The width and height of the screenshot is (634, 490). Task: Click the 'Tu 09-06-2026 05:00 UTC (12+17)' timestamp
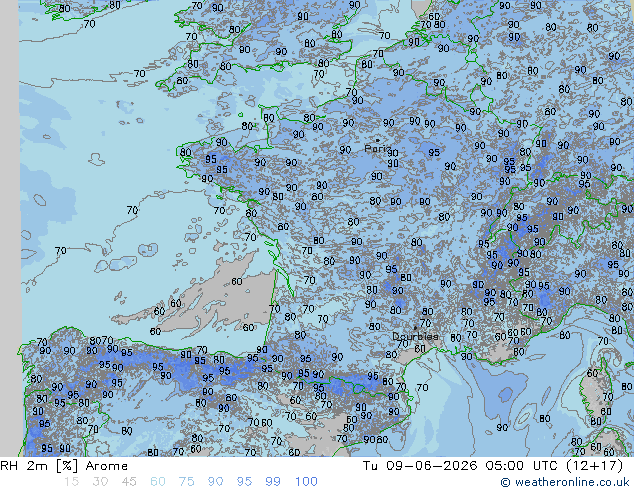pyautogui.click(x=493, y=466)
